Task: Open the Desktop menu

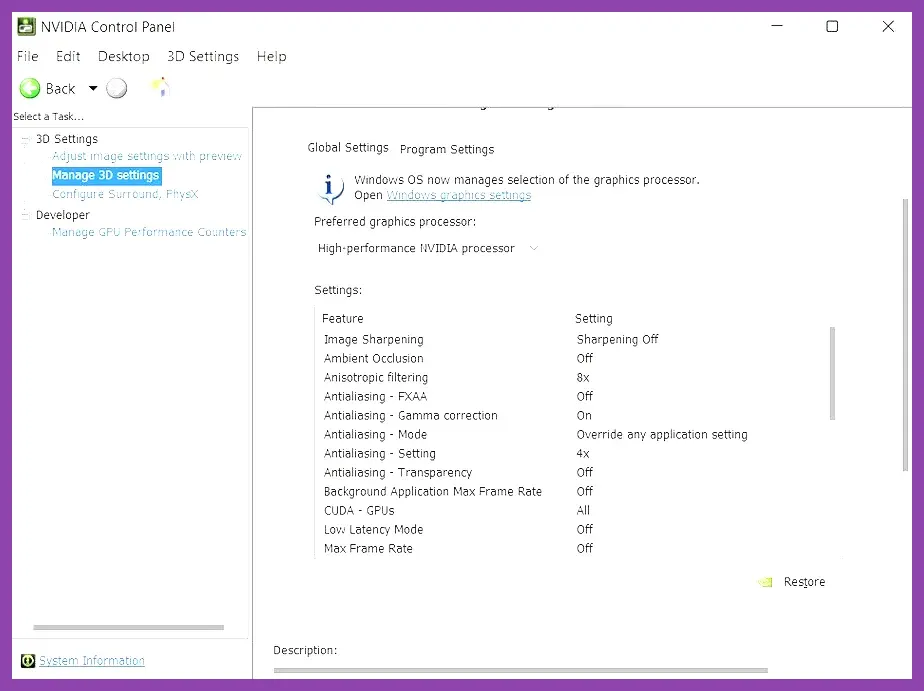Action: tap(124, 56)
